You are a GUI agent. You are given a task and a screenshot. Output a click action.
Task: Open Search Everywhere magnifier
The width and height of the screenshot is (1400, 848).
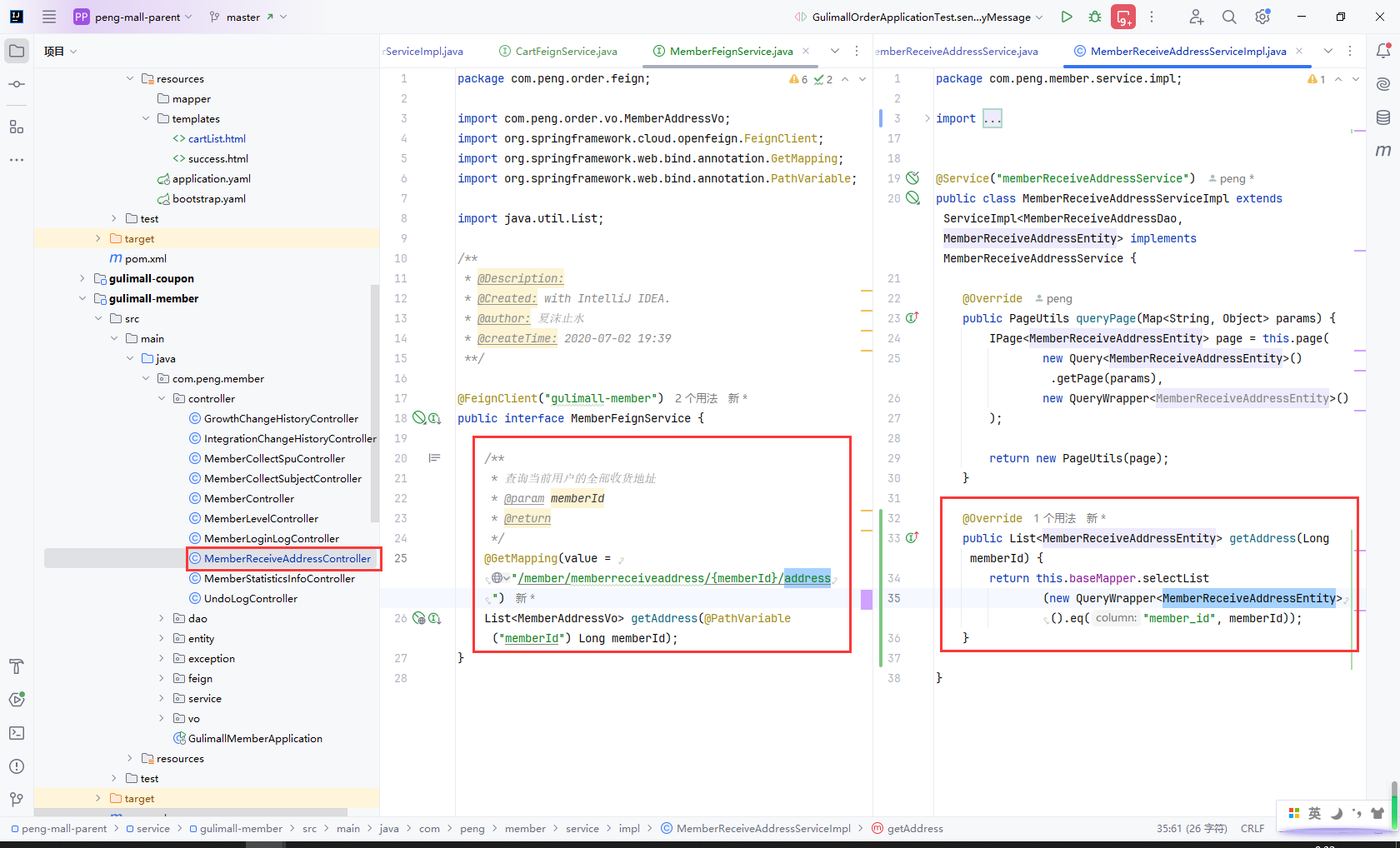[1229, 17]
